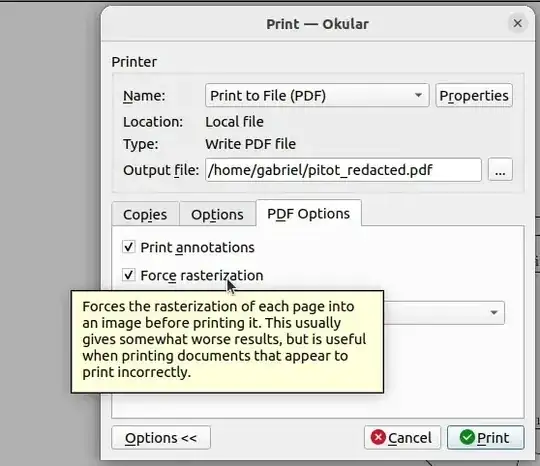Viewport: 540px width, 466px height.
Task: Collapse dialog with Options << button
Action: 161,438
